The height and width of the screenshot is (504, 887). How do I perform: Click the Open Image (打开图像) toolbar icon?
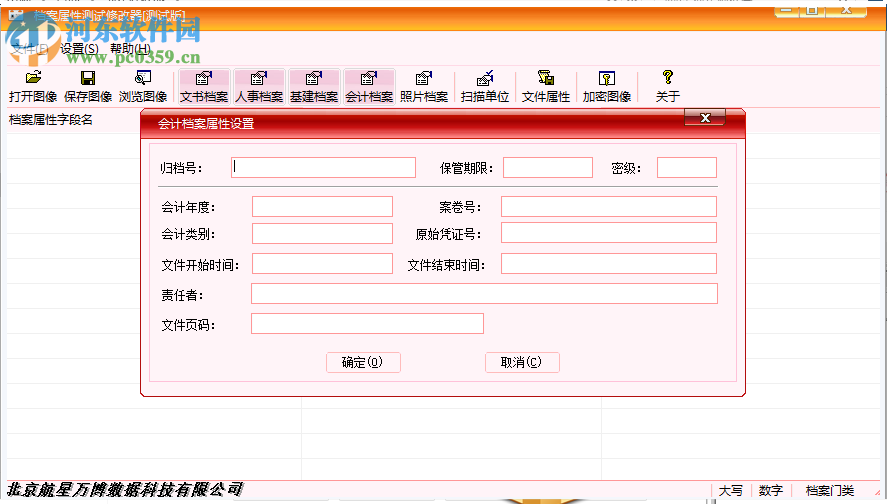pyautogui.click(x=33, y=87)
